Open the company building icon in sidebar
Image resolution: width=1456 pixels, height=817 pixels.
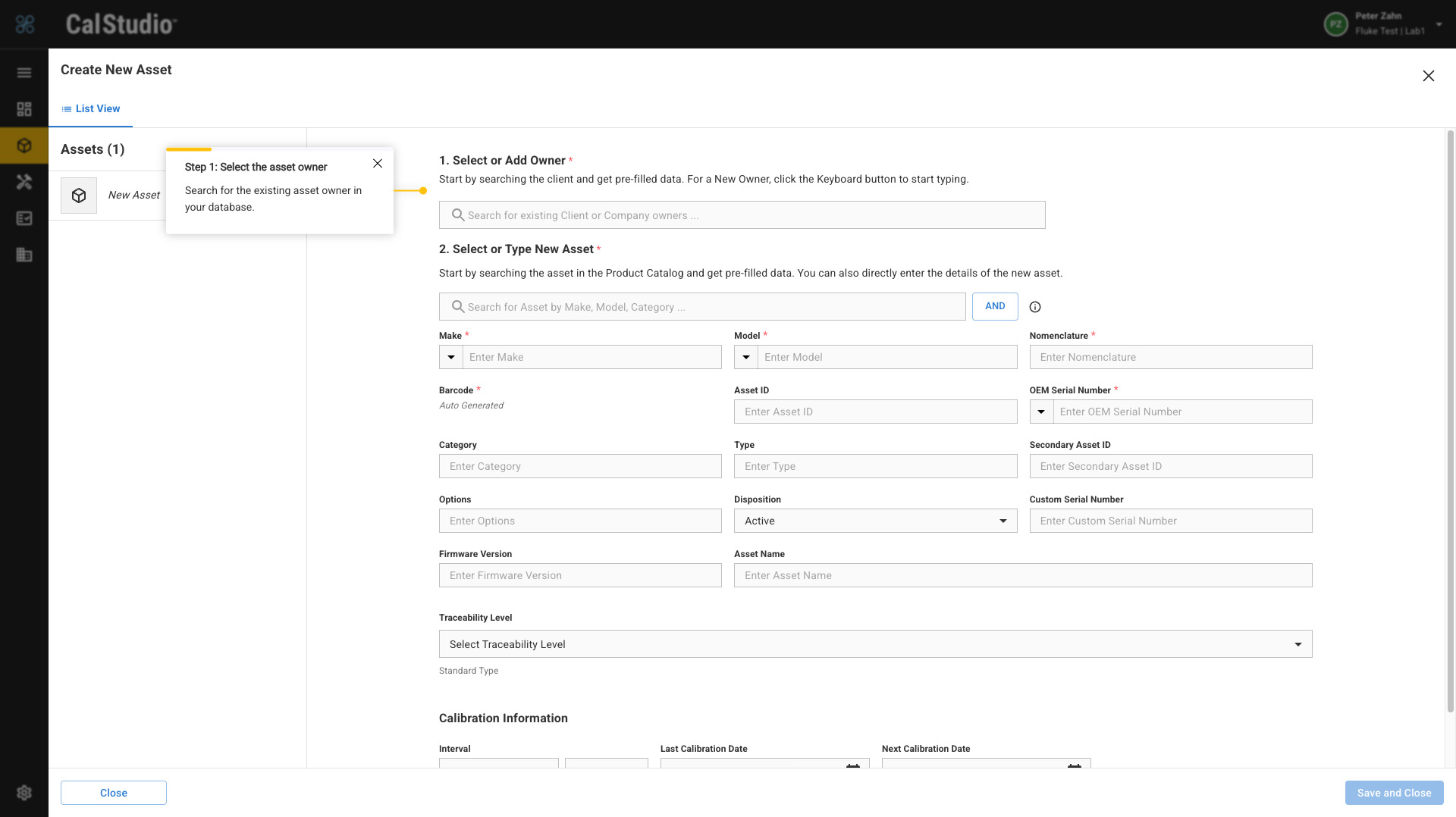click(x=24, y=255)
